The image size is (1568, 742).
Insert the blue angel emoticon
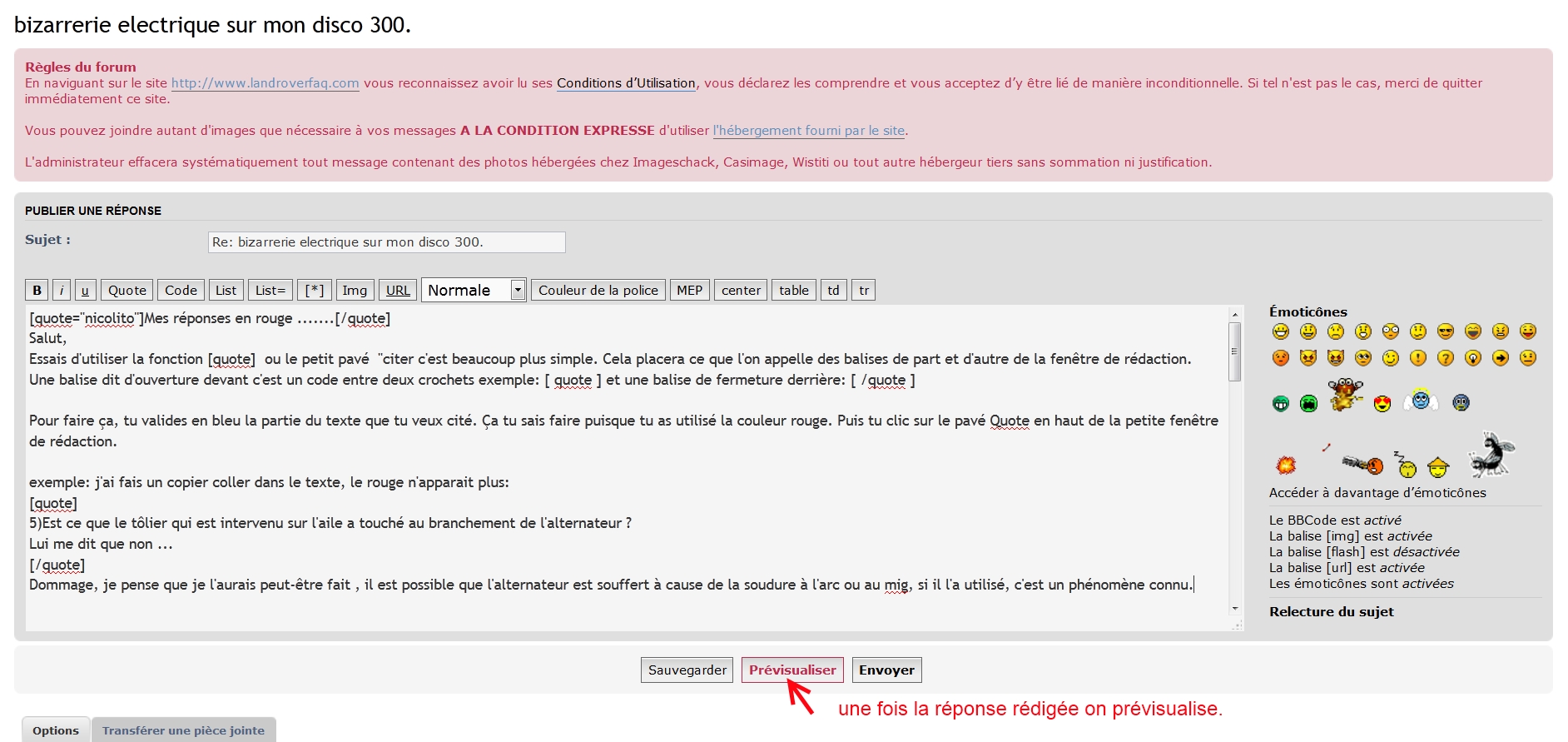click(x=1421, y=401)
